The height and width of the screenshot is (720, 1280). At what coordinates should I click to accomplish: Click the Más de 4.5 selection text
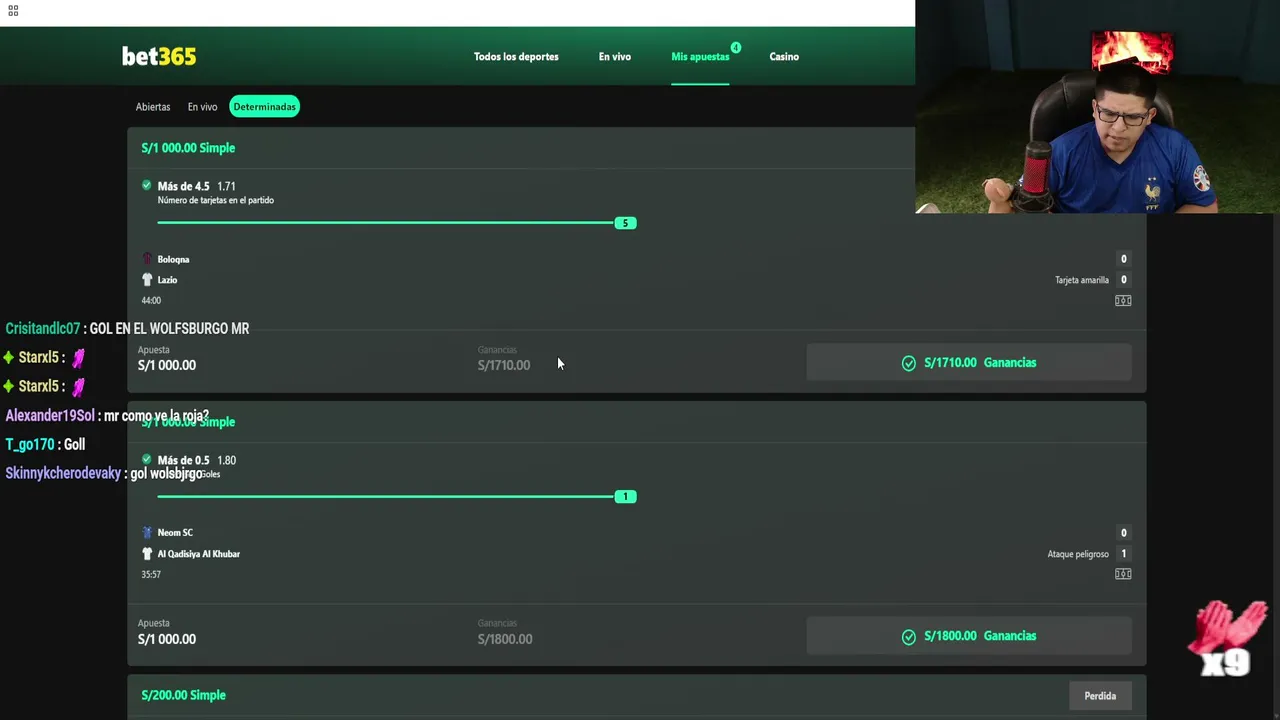[x=183, y=186]
